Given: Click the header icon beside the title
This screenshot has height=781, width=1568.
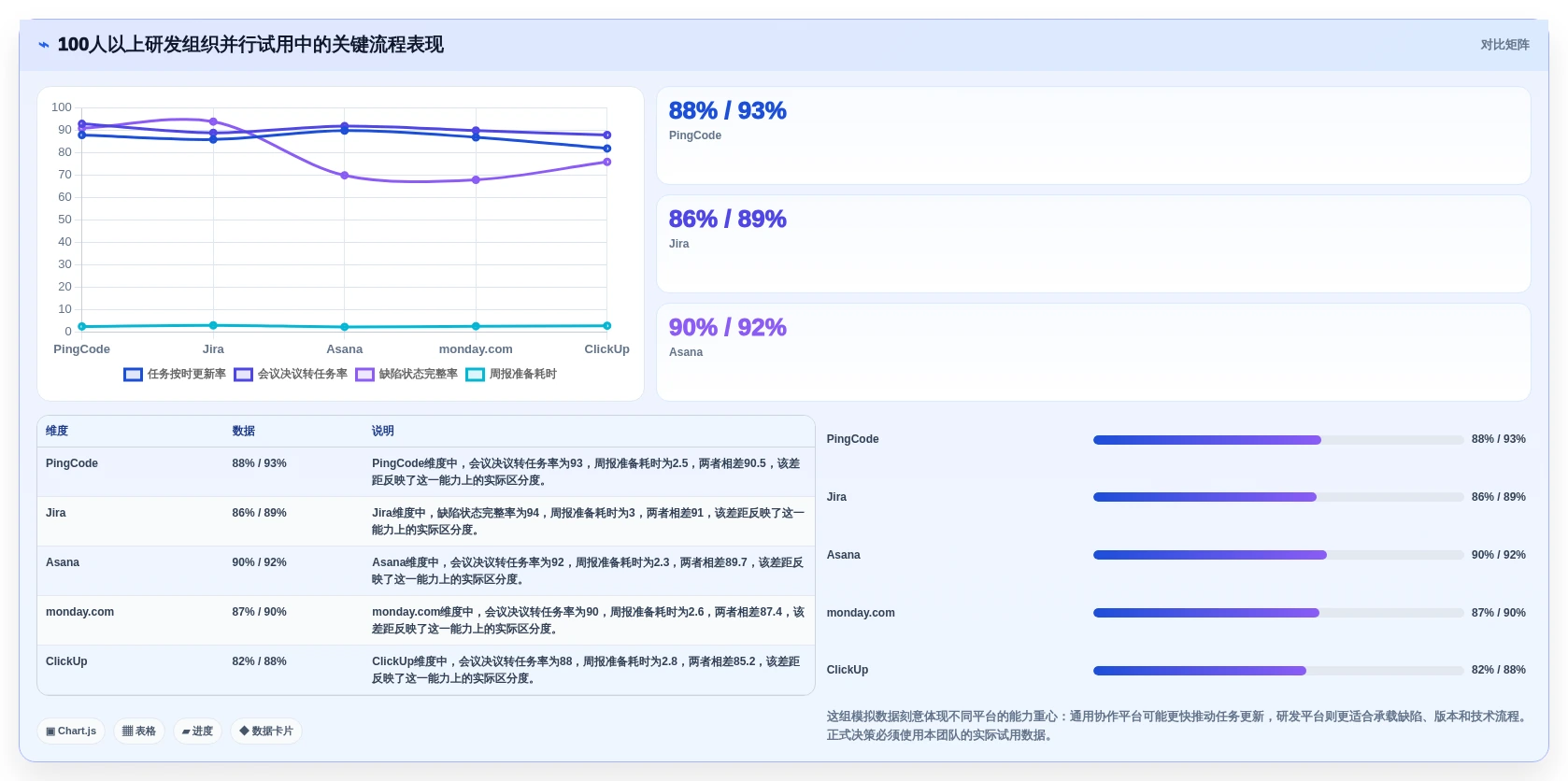Looking at the screenshot, I should (x=44, y=45).
